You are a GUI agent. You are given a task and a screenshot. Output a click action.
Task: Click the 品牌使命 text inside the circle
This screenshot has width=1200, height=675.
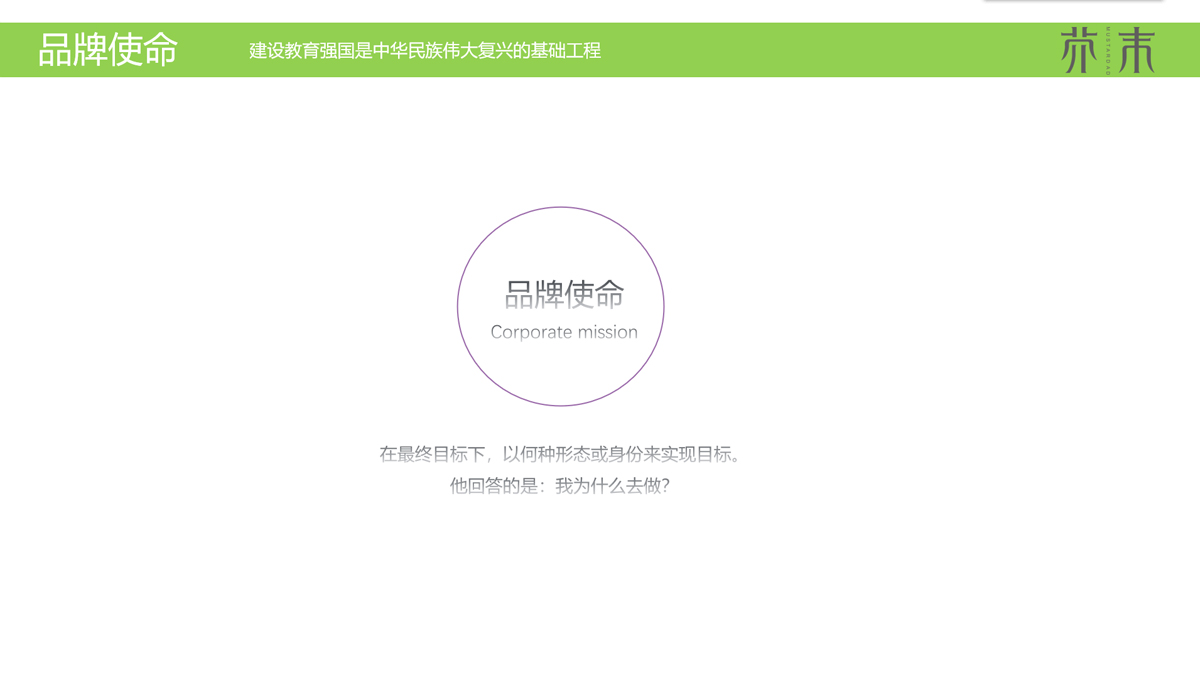(564, 294)
